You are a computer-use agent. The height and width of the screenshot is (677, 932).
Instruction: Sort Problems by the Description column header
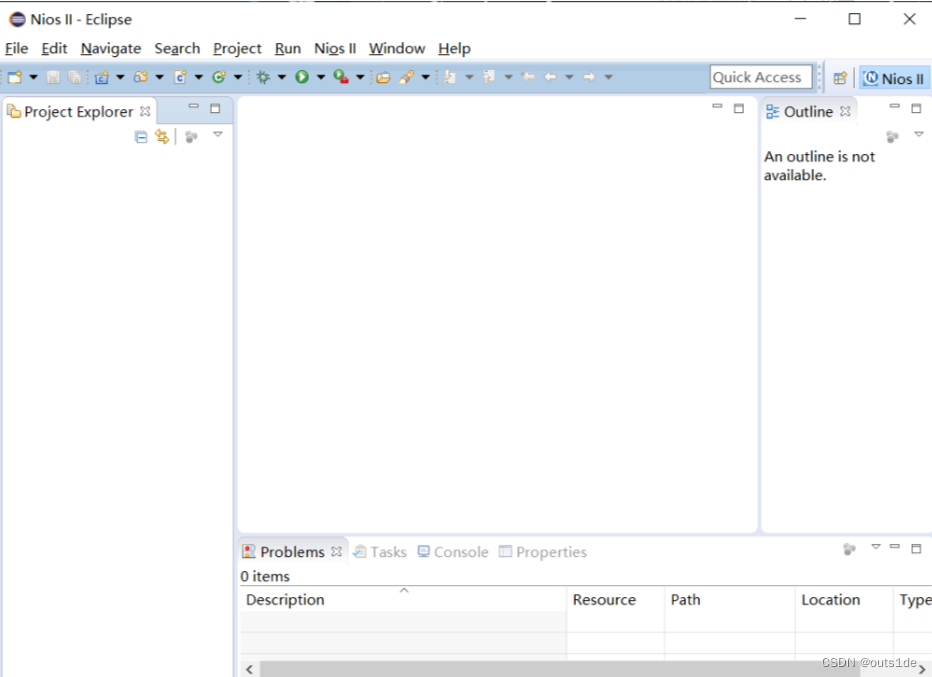[404, 600]
